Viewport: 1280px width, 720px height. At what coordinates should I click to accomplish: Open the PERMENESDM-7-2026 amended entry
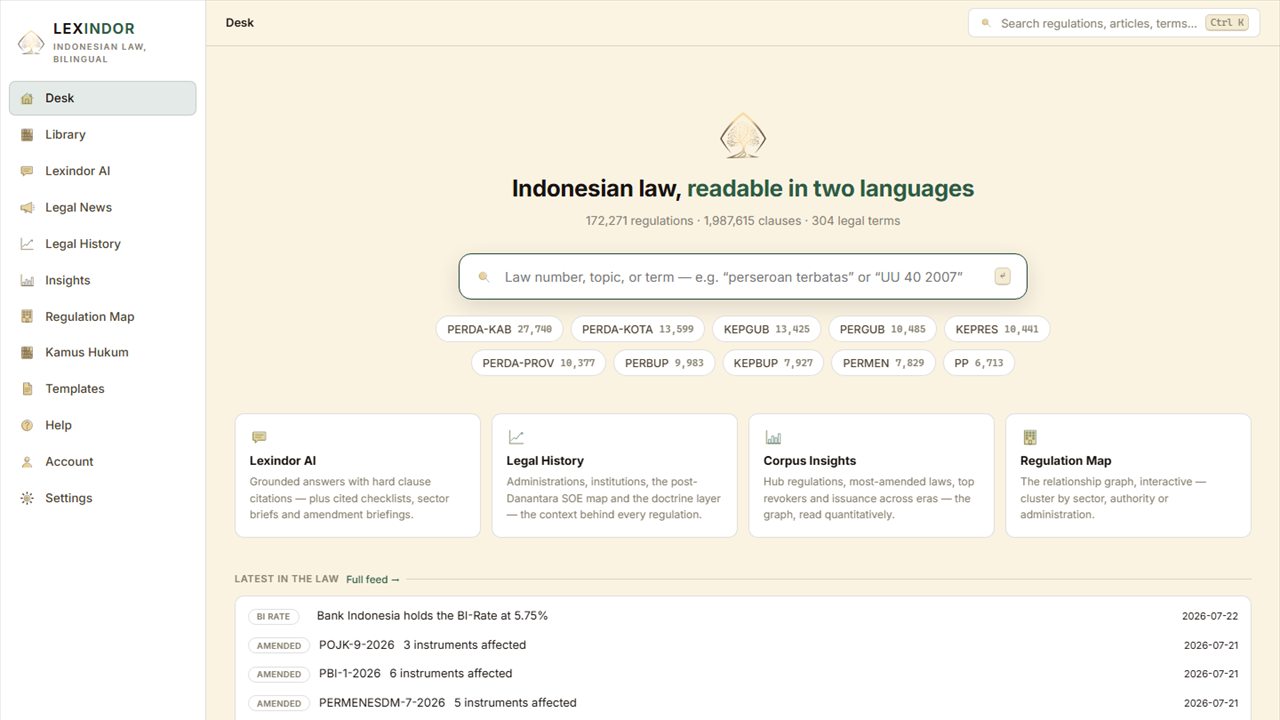point(743,703)
